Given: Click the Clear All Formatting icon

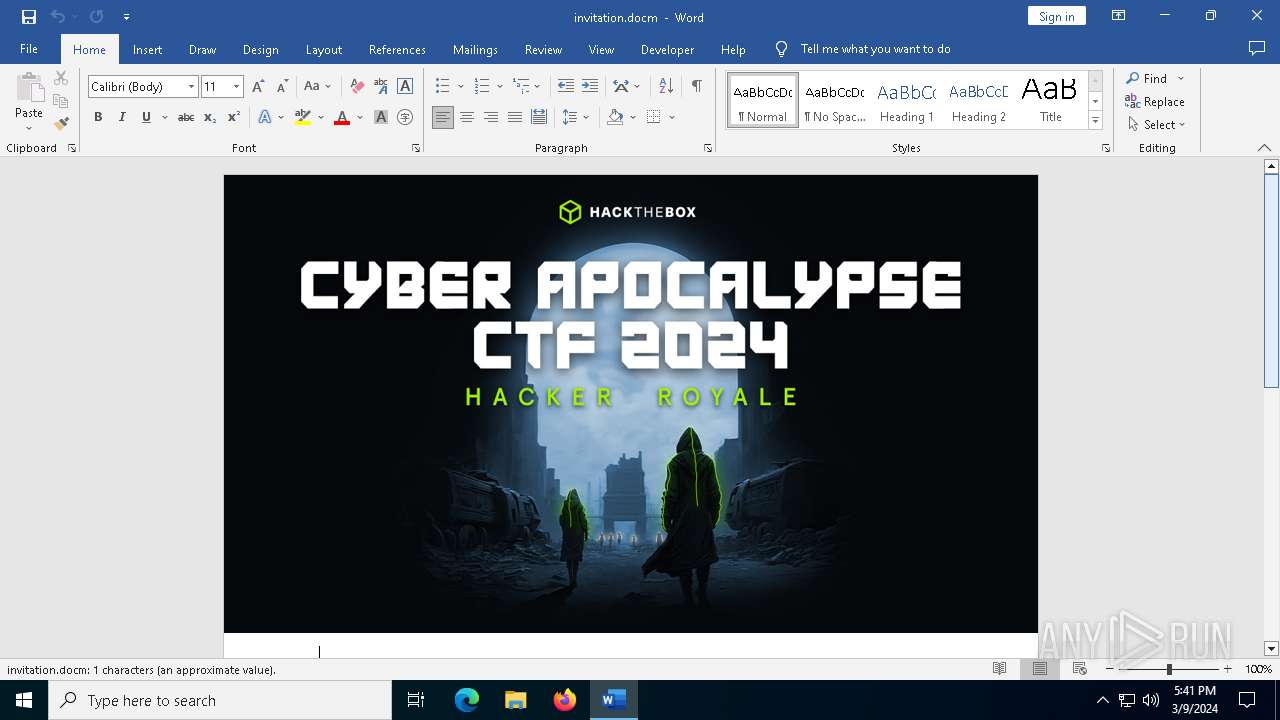Looking at the screenshot, I should 357,86.
